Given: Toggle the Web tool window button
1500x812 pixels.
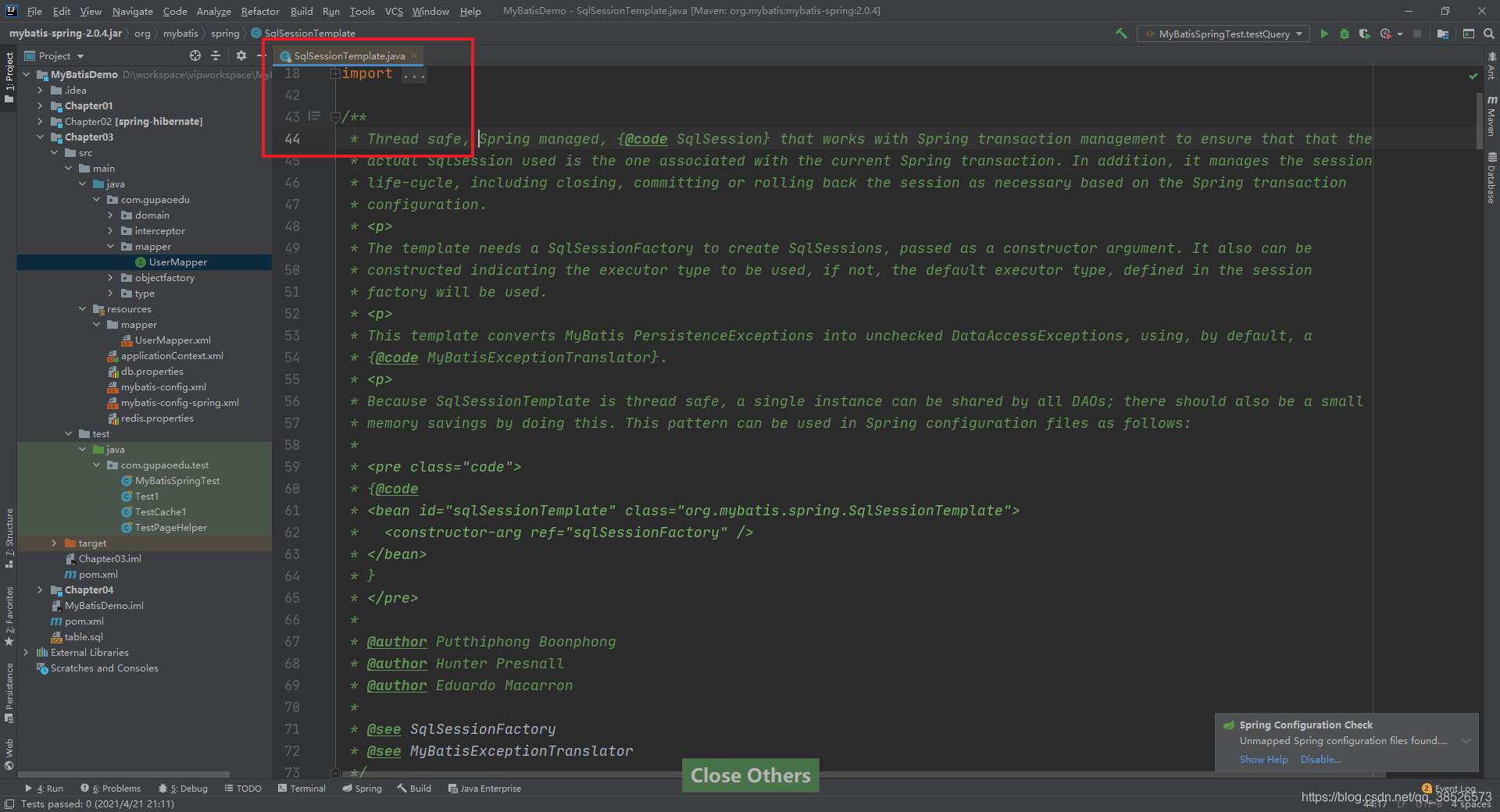Looking at the screenshot, I should tap(9, 754).
